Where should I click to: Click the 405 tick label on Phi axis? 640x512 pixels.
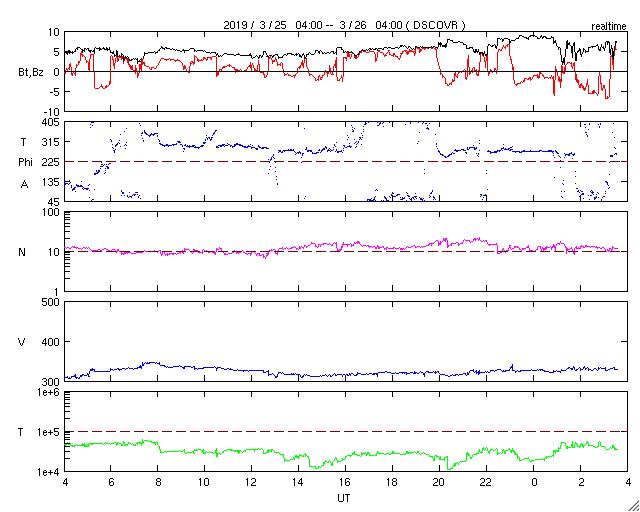tap(52, 122)
